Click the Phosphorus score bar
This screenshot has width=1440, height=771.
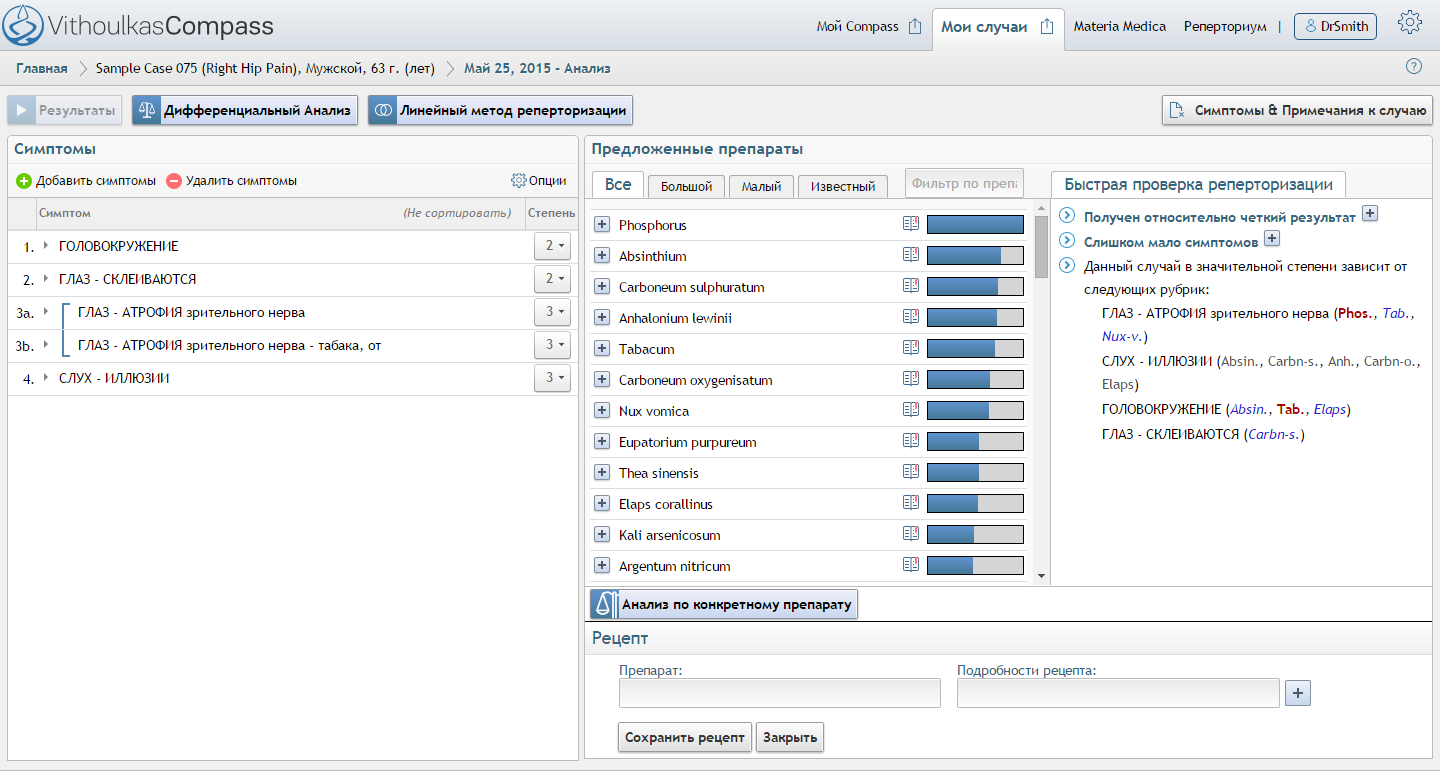(x=975, y=225)
